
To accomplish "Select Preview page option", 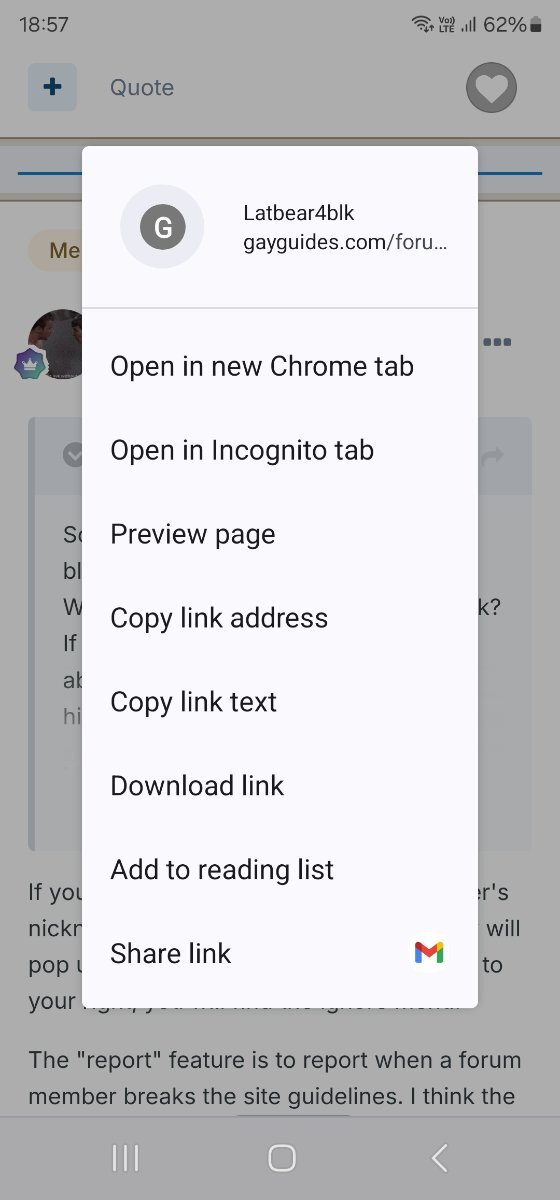I will [x=280, y=534].
